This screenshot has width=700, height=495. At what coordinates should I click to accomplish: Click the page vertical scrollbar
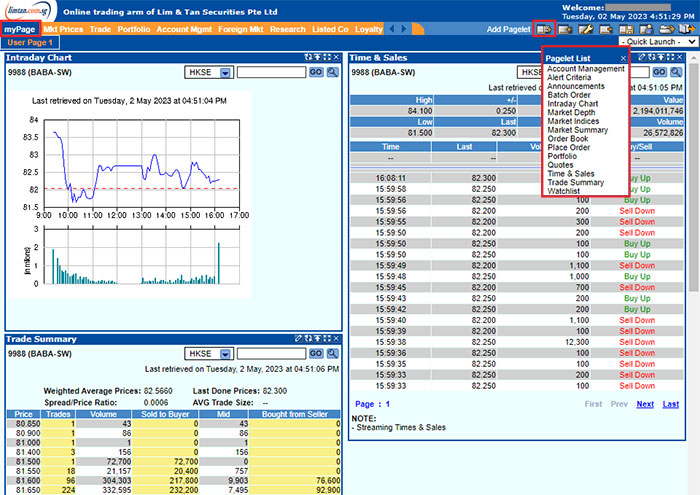(x=694, y=179)
